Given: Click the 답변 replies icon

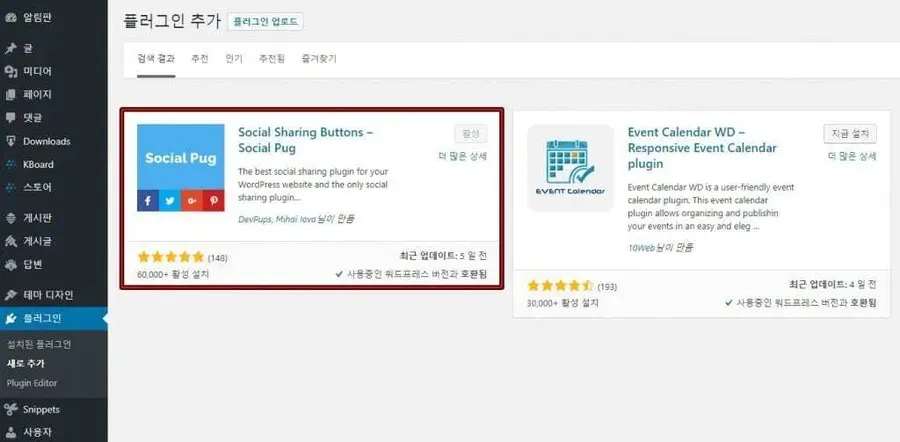Looking at the screenshot, I should [x=10, y=265].
